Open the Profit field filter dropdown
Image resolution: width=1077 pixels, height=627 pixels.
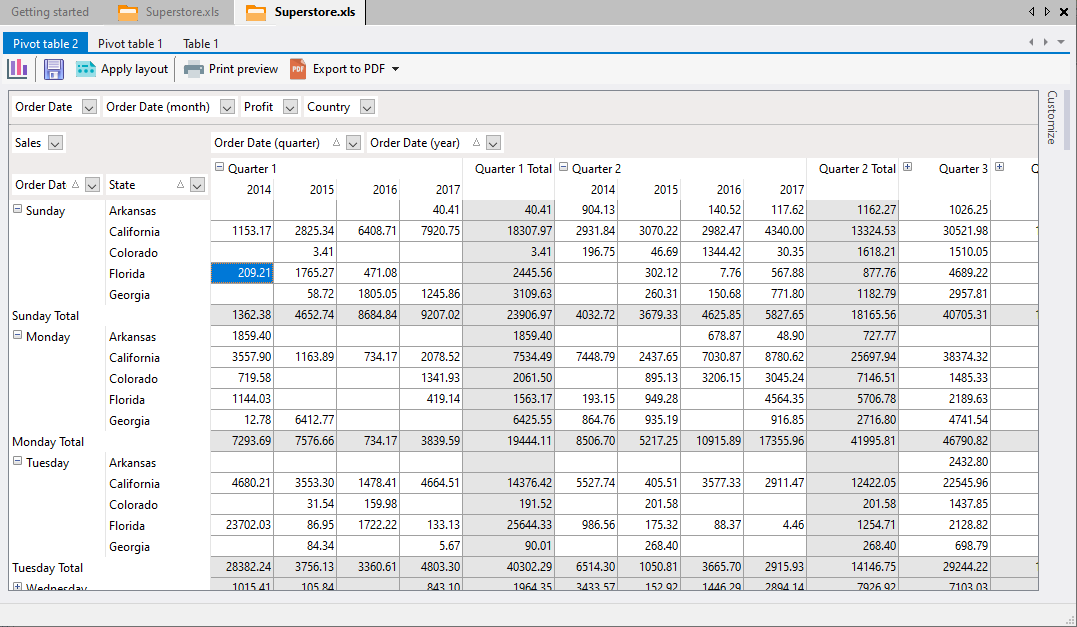click(290, 107)
